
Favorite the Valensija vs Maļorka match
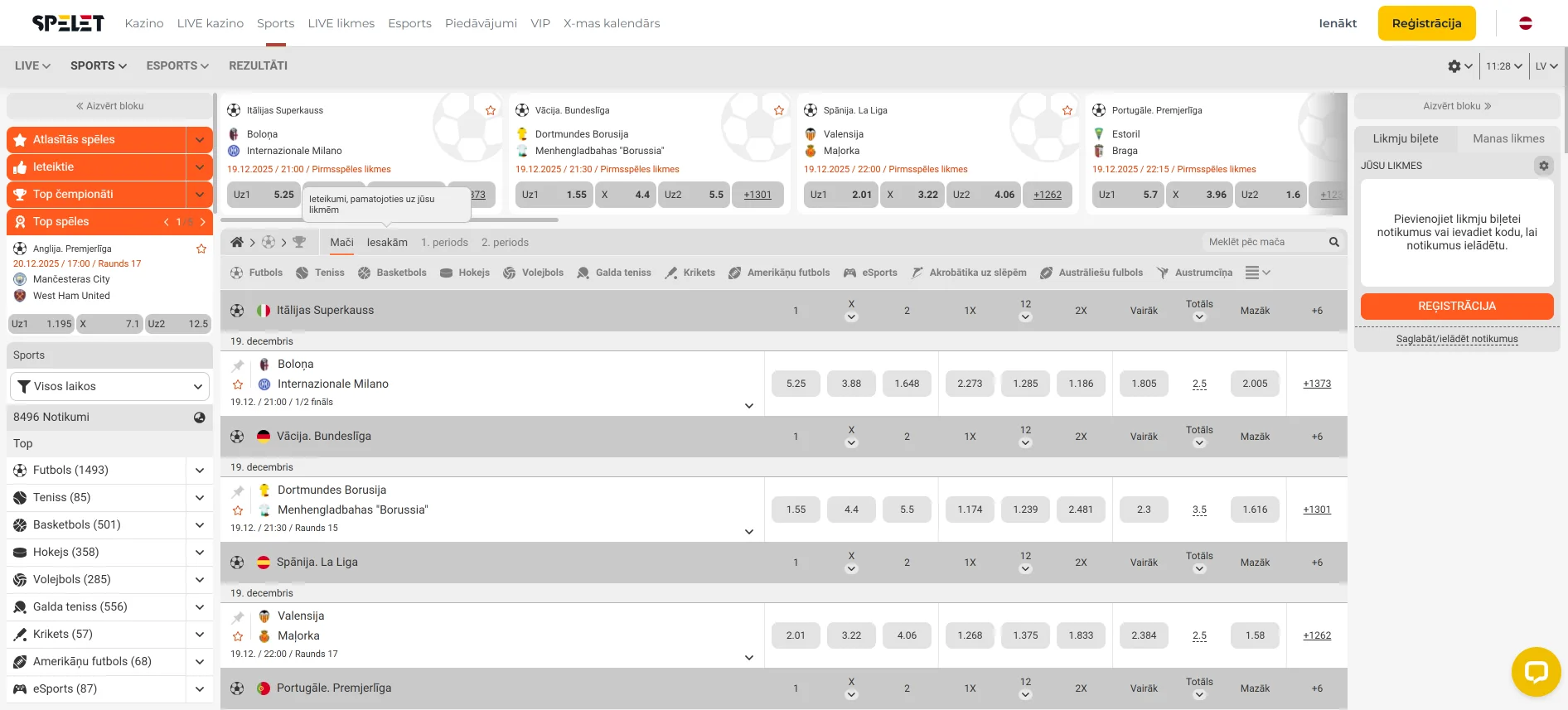[x=239, y=636]
